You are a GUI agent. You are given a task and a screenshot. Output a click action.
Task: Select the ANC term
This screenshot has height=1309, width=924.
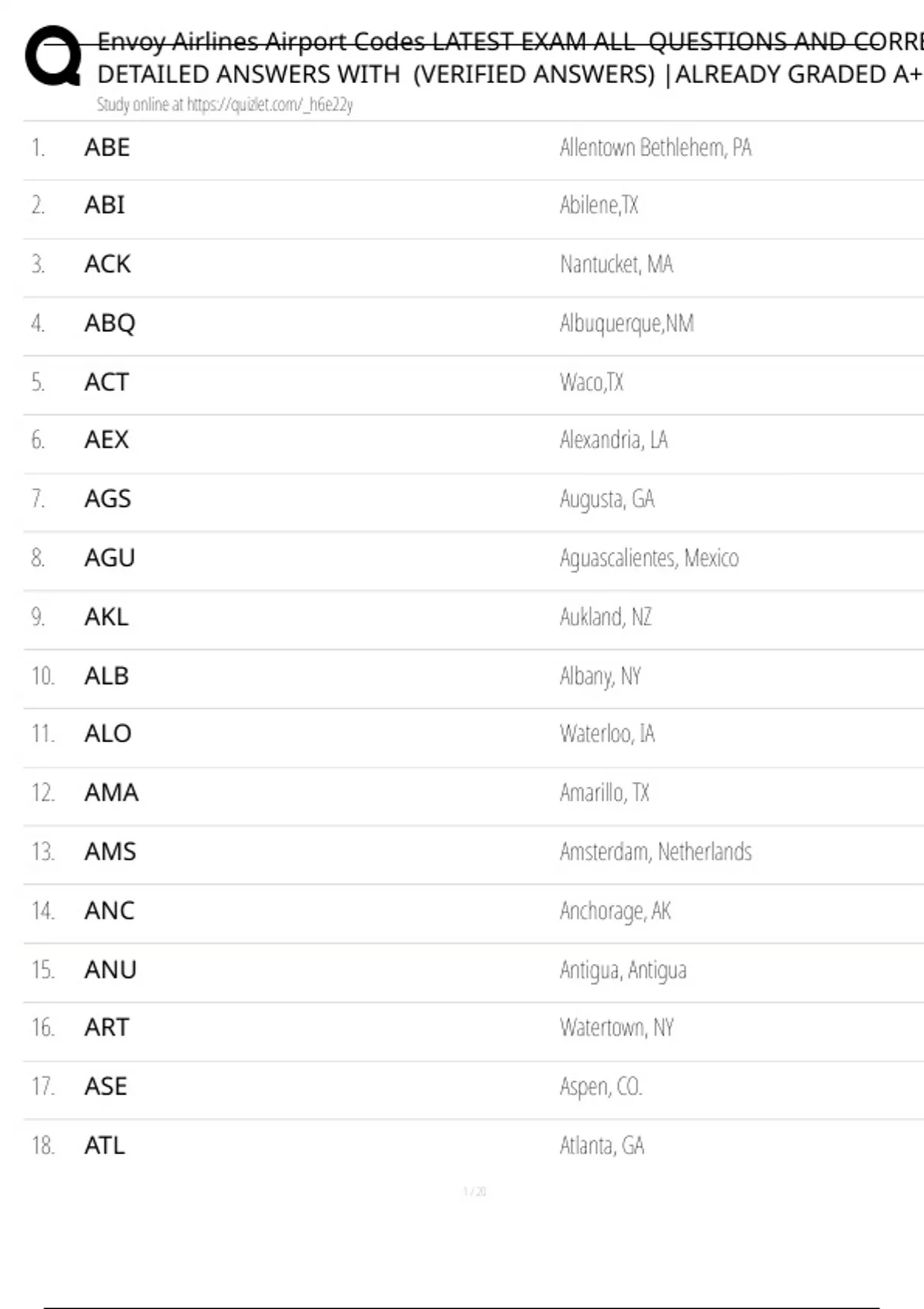[x=109, y=910]
